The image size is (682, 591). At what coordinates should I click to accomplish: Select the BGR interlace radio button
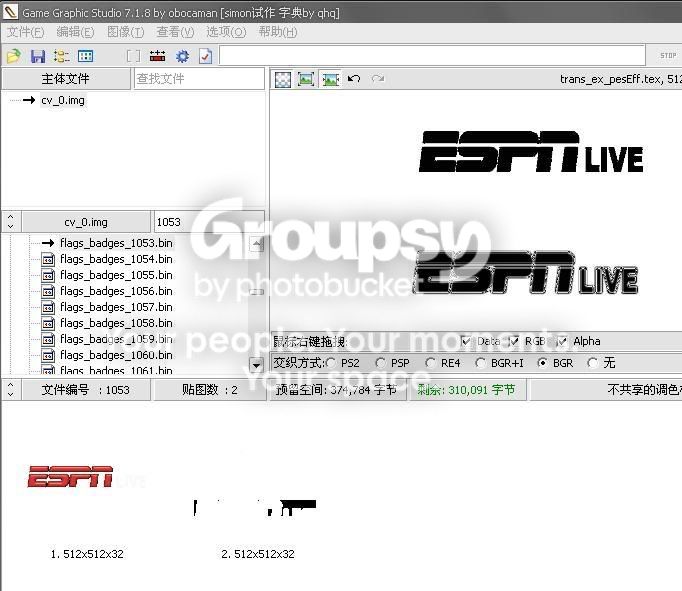pos(542,363)
